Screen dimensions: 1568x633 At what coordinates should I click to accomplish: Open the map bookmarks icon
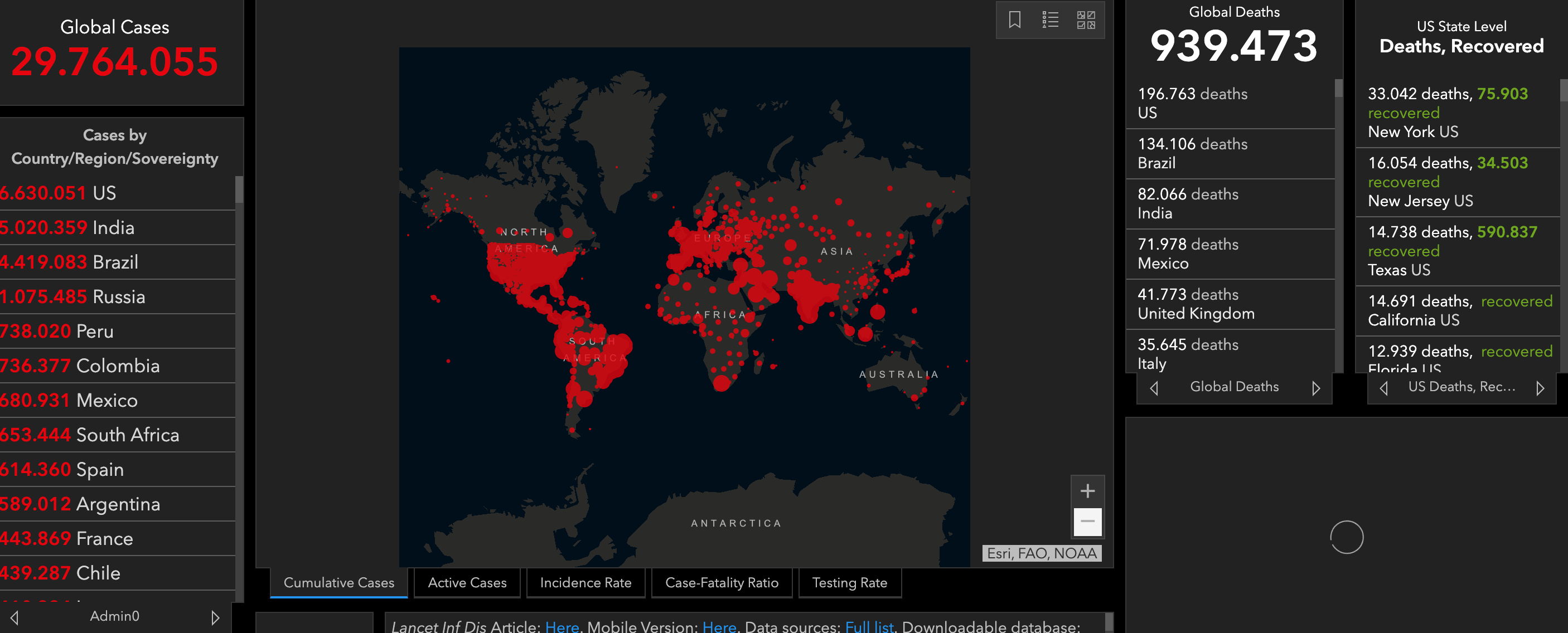coord(1014,20)
